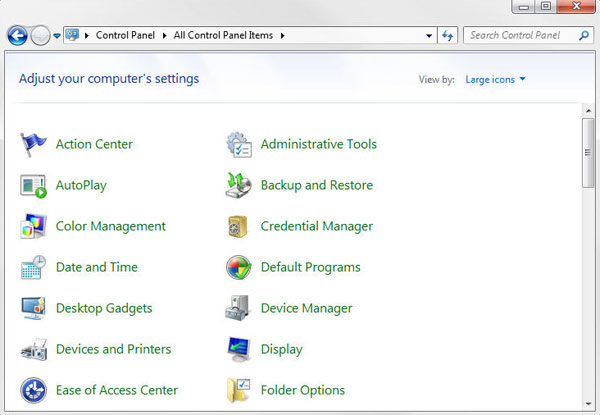Click the Action Center flag icon
This screenshot has width=600, height=415.
click(33, 144)
